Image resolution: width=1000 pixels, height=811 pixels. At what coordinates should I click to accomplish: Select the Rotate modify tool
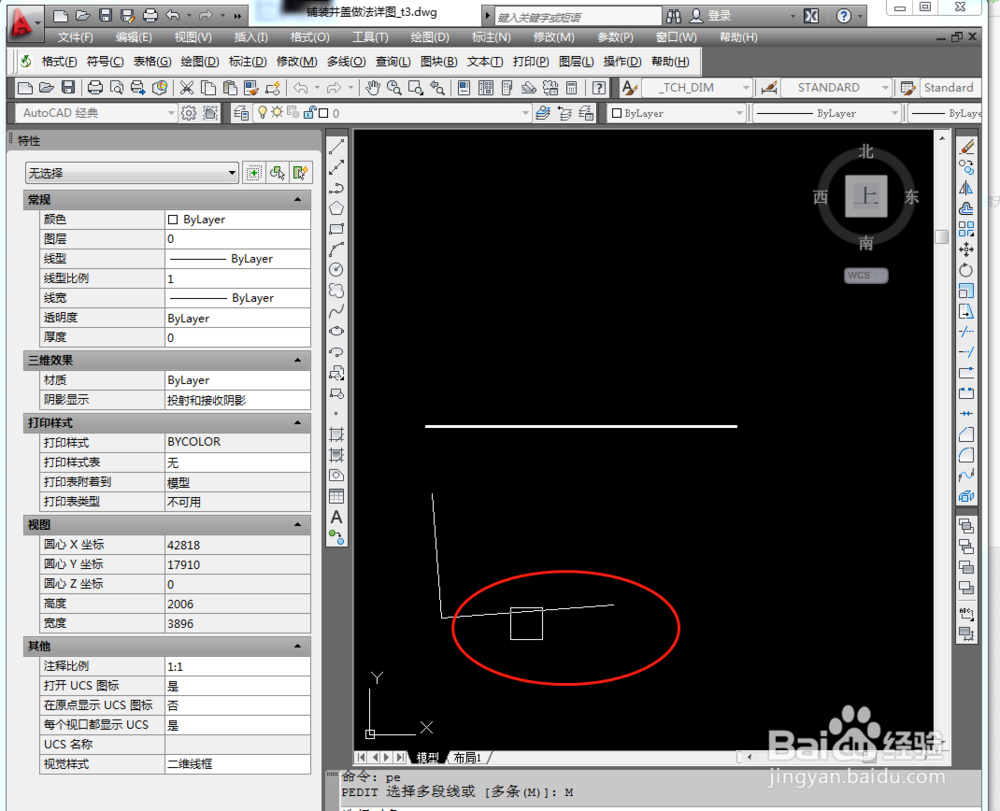(x=967, y=270)
